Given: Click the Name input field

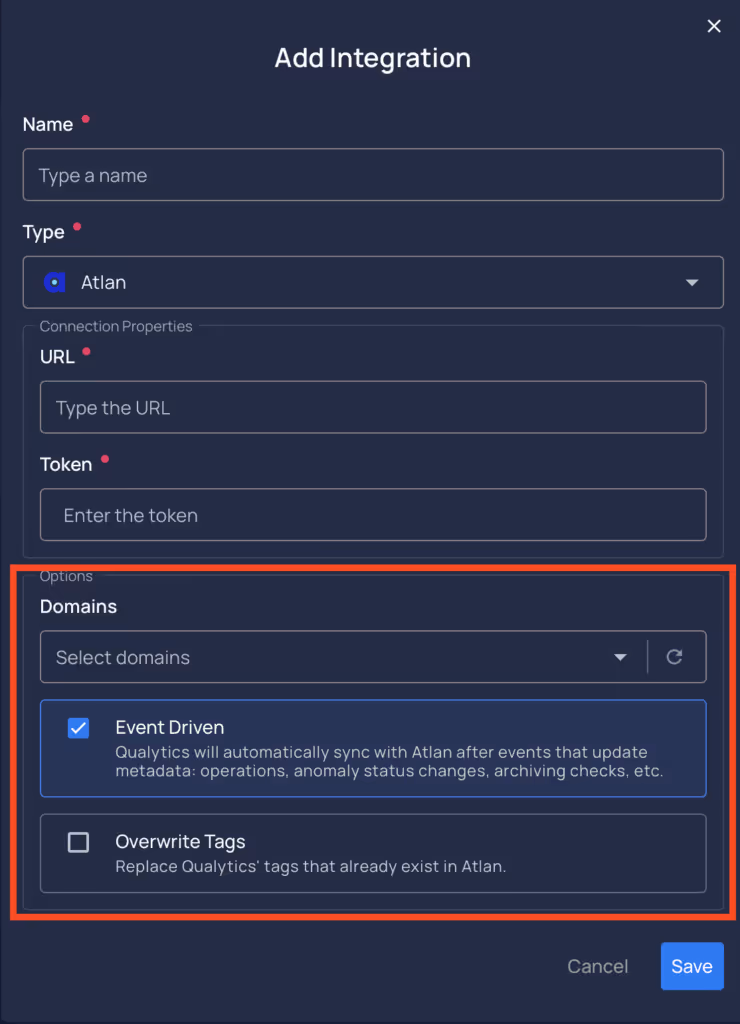Looking at the screenshot, I should pos(373,174).
